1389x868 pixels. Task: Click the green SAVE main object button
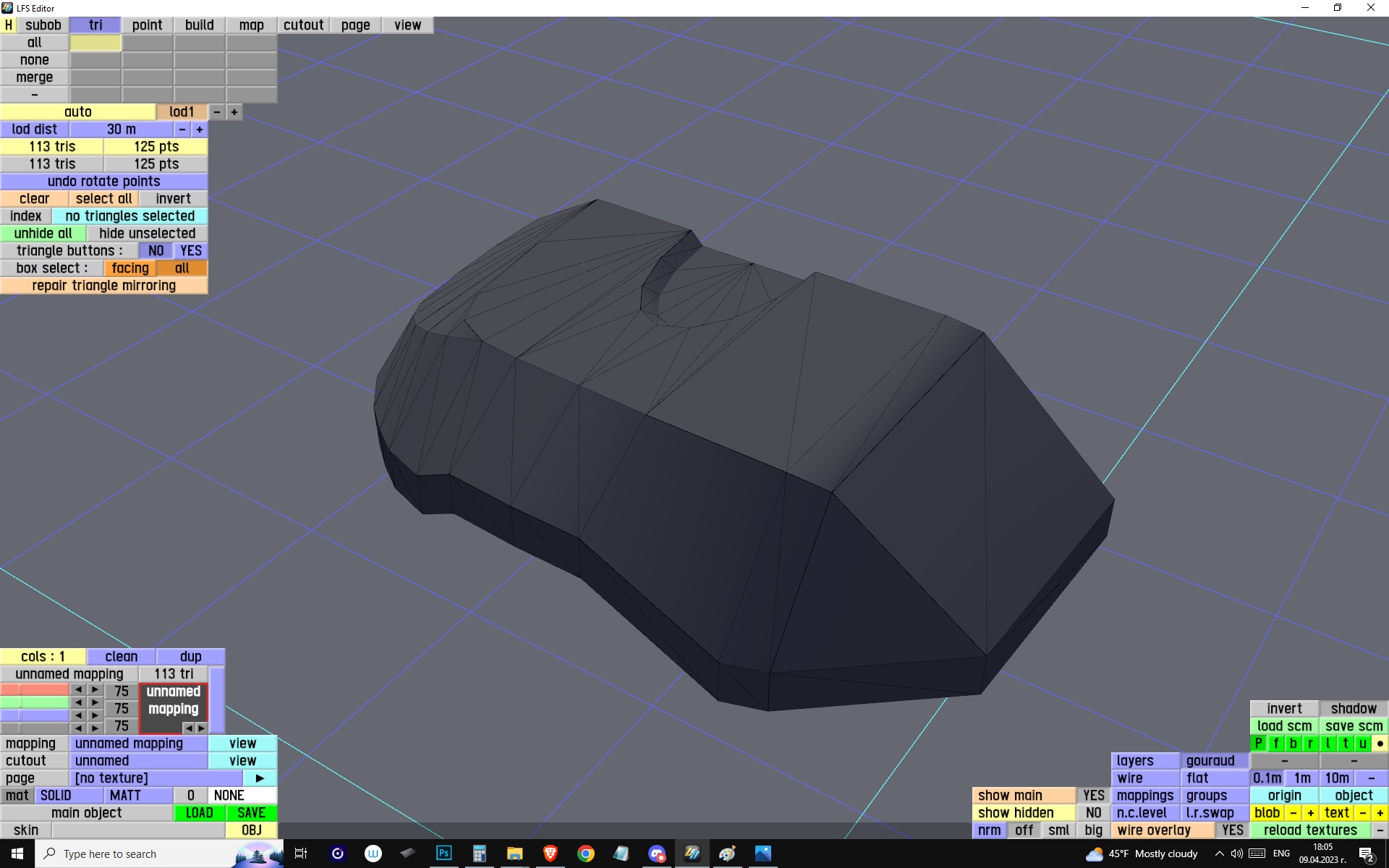tap(251, 813)
